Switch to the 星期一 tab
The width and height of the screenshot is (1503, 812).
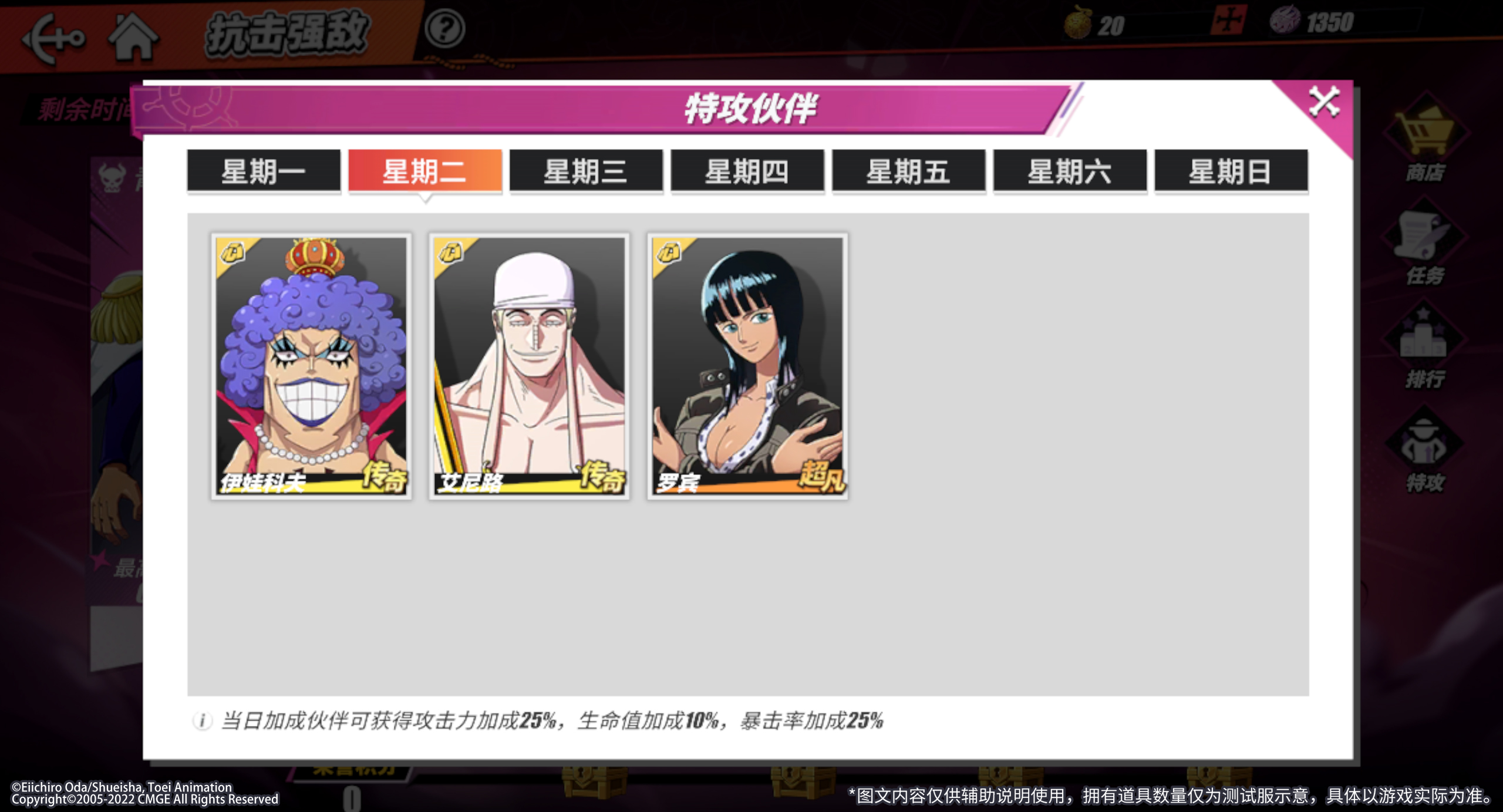(264, 171)
